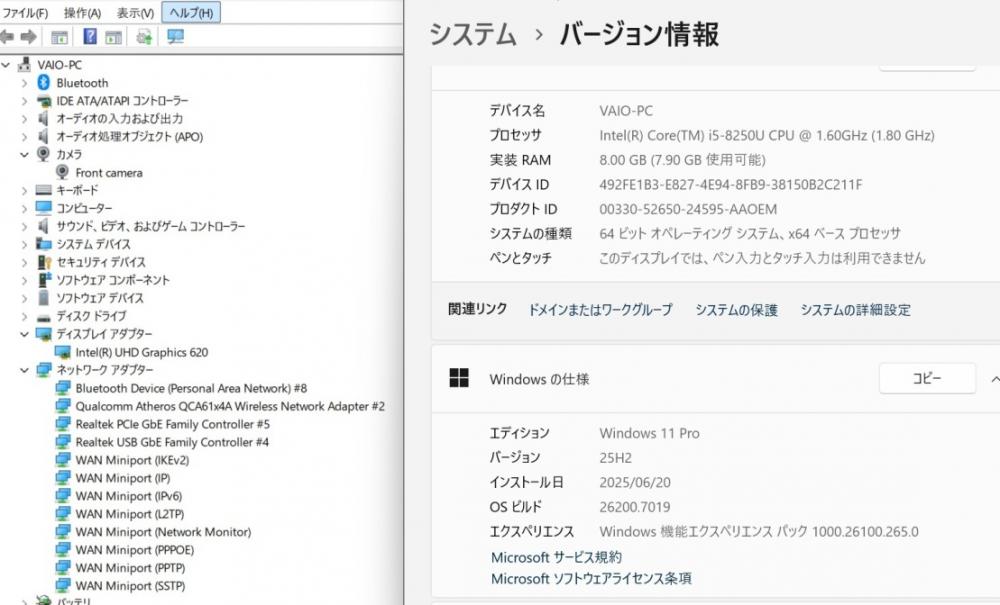Click the webcam icon beside カメラ

[x=43, y=154]
